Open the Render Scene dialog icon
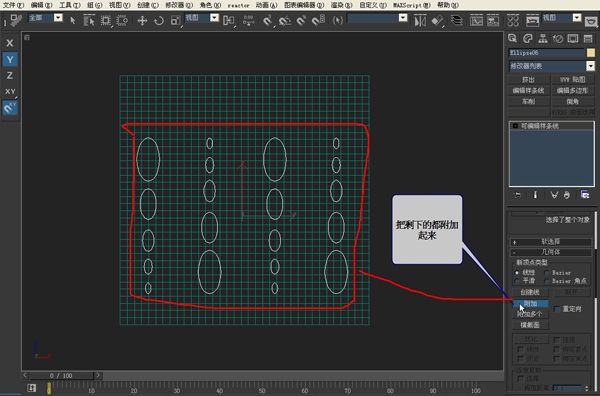 (x=532, y=20)
